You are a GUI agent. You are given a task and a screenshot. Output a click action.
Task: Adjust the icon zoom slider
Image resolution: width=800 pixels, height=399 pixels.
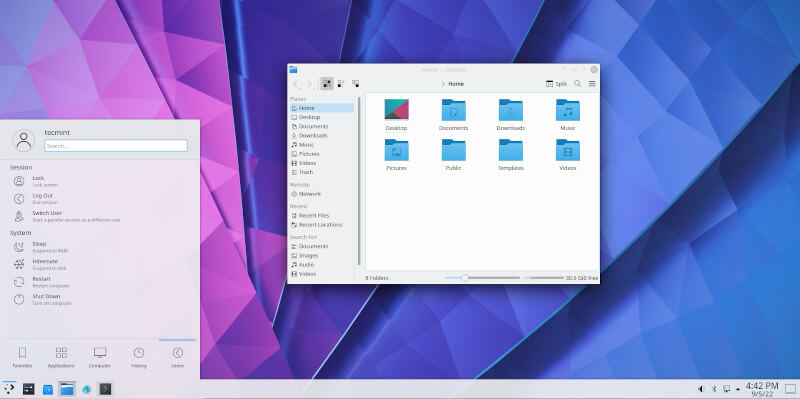pyautogui.click(x=482, y=278)
